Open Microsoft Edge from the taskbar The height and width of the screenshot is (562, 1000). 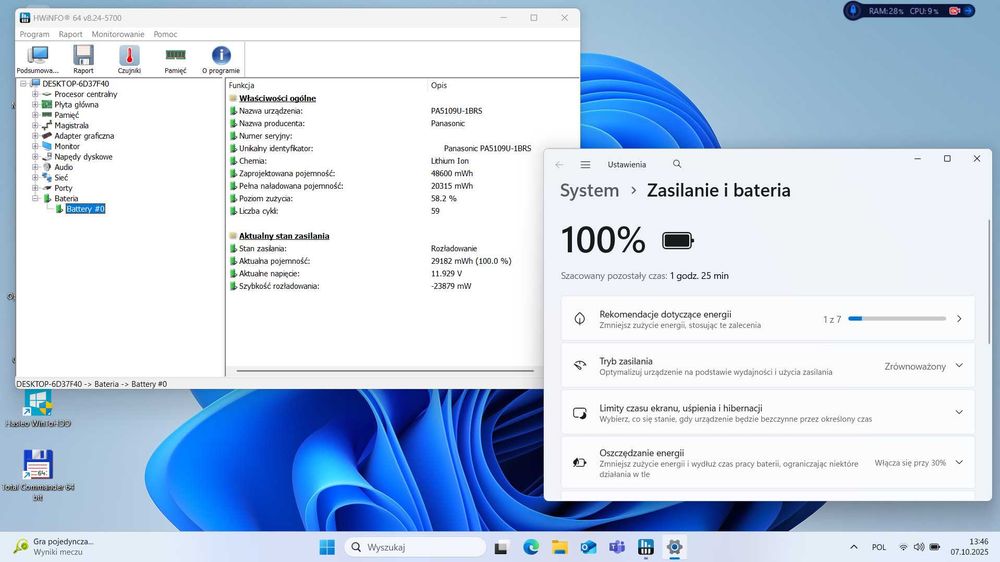[531, 547]
